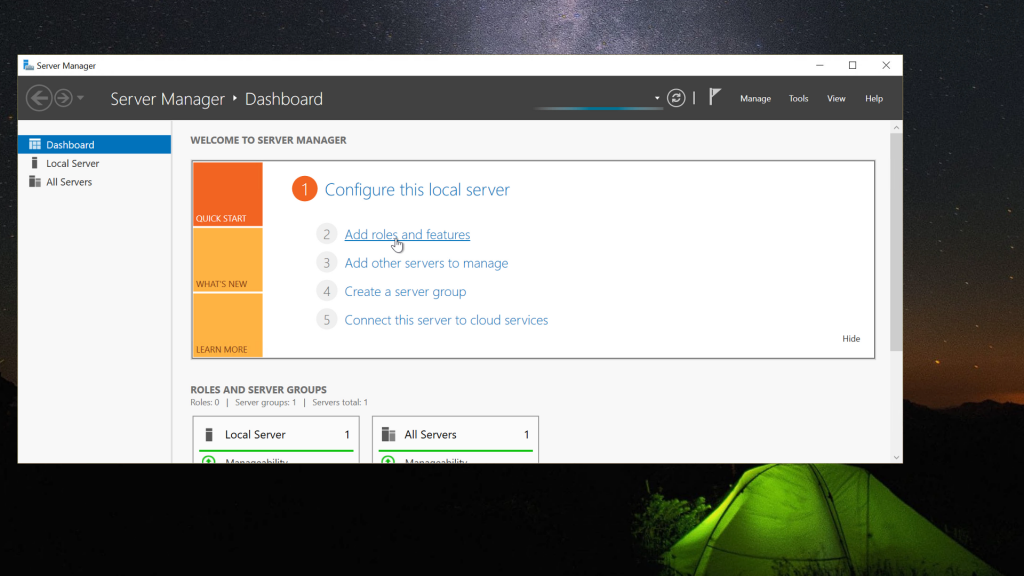Click the Server Manager title bar icon

click(28, 65)
